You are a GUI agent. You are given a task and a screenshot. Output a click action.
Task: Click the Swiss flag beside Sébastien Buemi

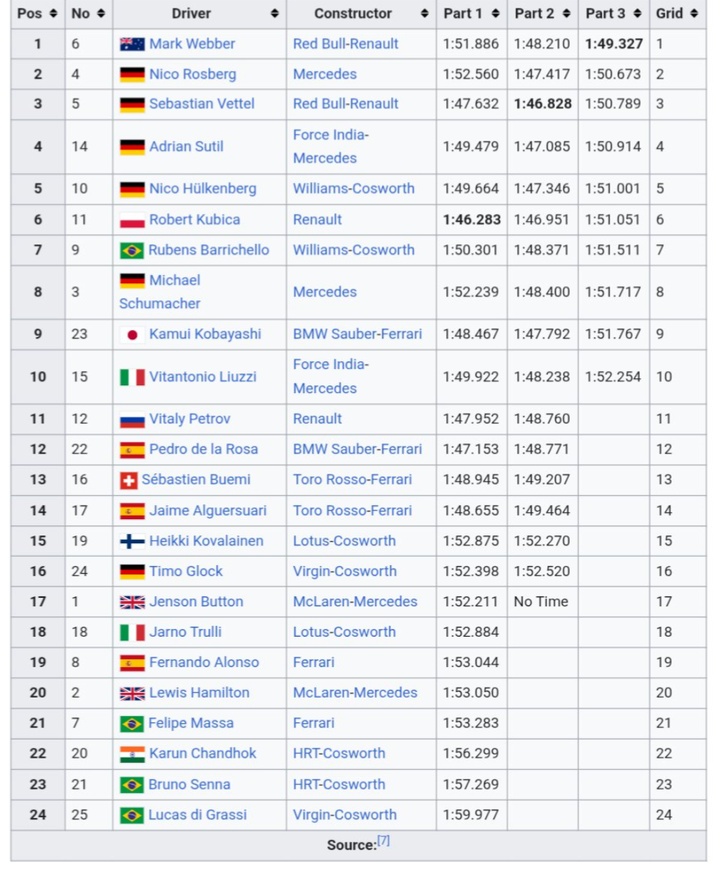pyautogui.click(x=128, y=480)
